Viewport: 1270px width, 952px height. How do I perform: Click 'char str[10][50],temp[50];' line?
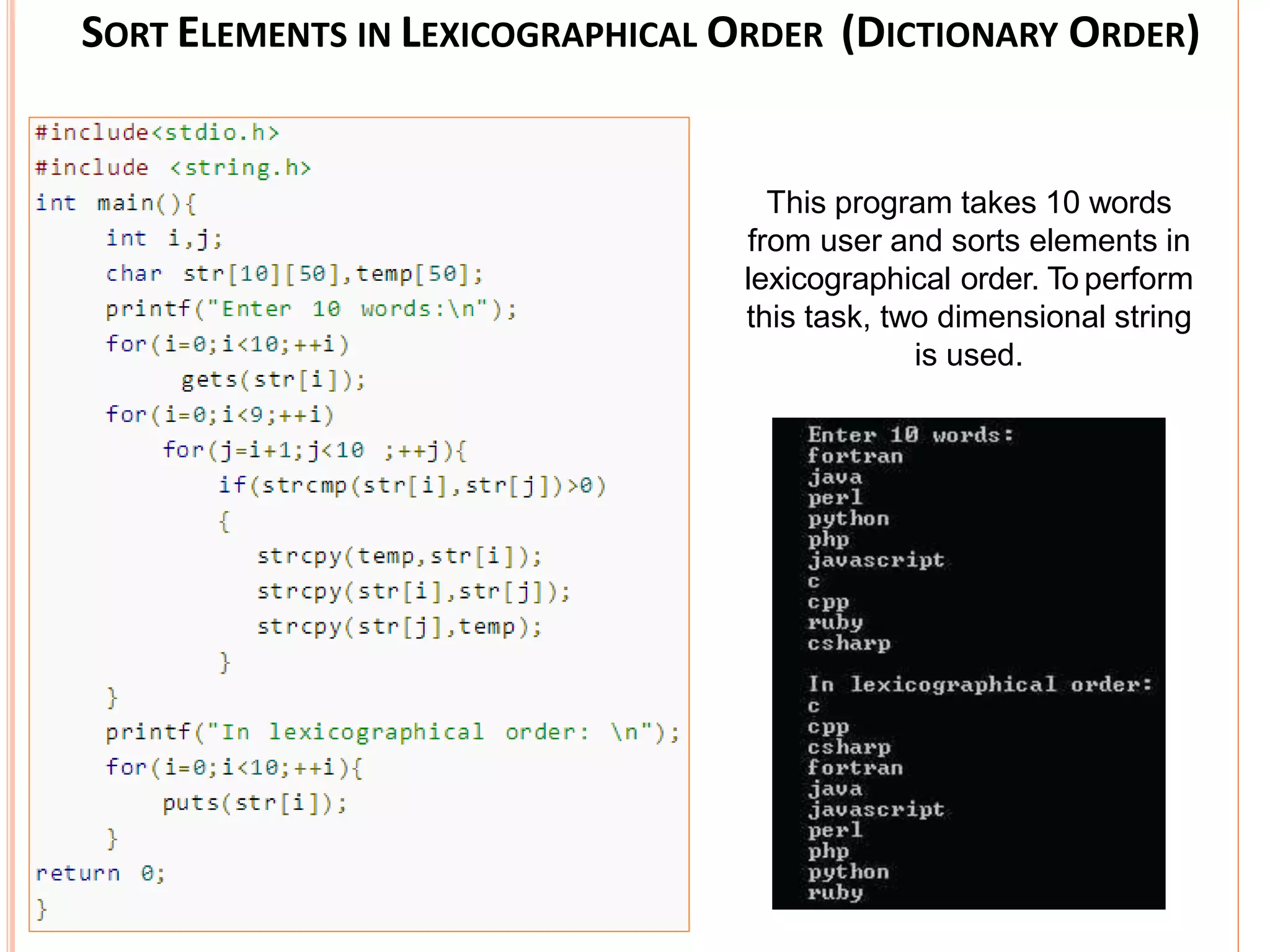click(x=295, y=274)
